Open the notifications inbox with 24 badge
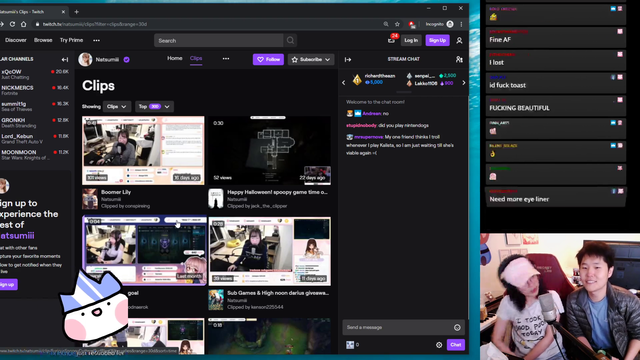The width and height of the screenshot is (640, 360). click(392, 40)
